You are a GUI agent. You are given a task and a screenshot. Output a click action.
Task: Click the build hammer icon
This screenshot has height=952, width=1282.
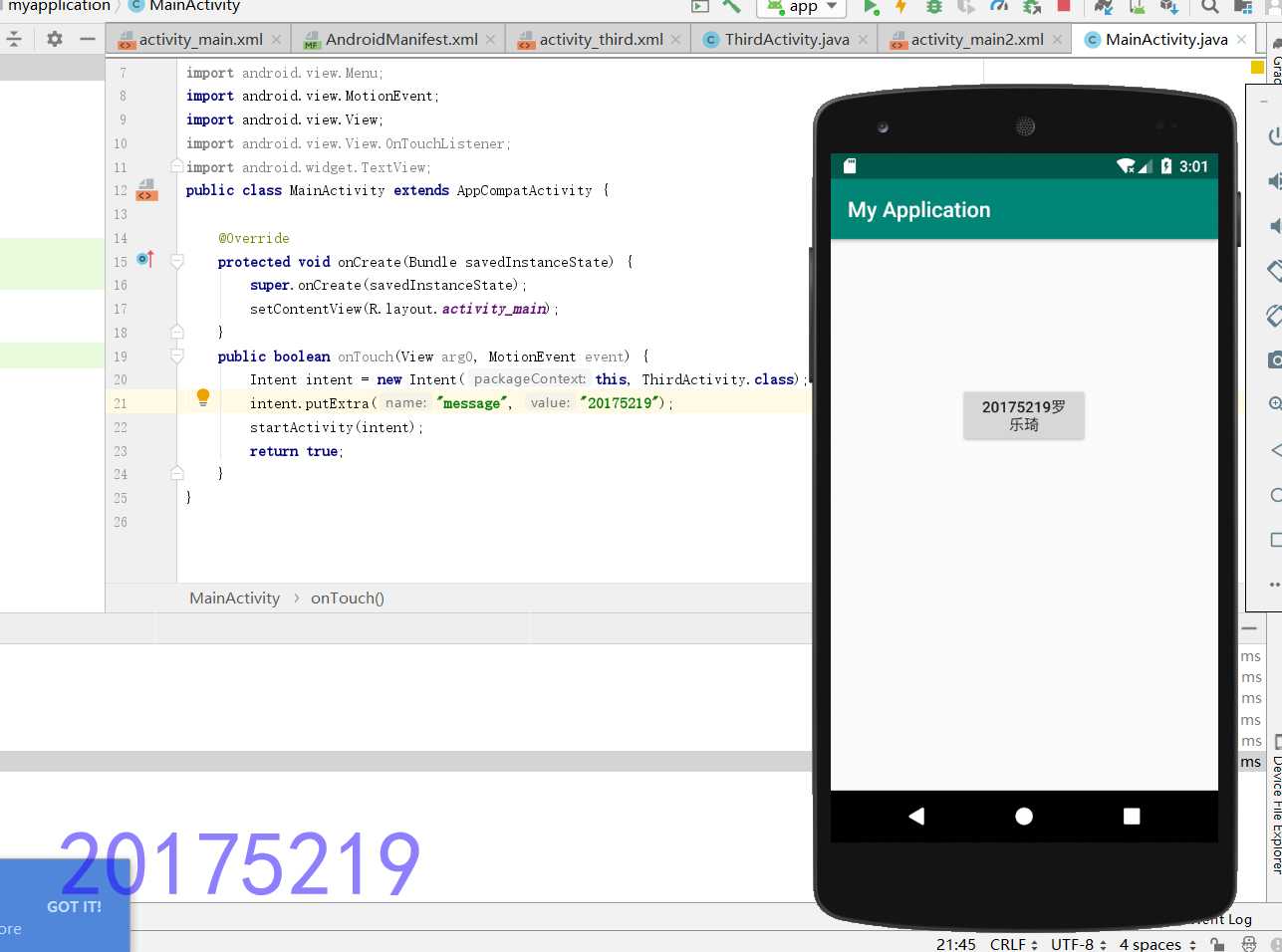click(x=732, y=7)
